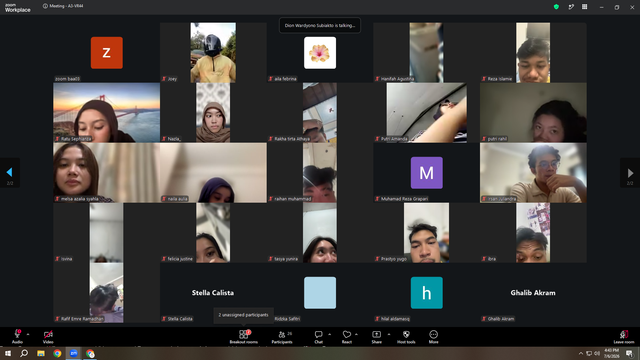Open Windows Start menu
The image size is (640, 360).
[8, 353]
